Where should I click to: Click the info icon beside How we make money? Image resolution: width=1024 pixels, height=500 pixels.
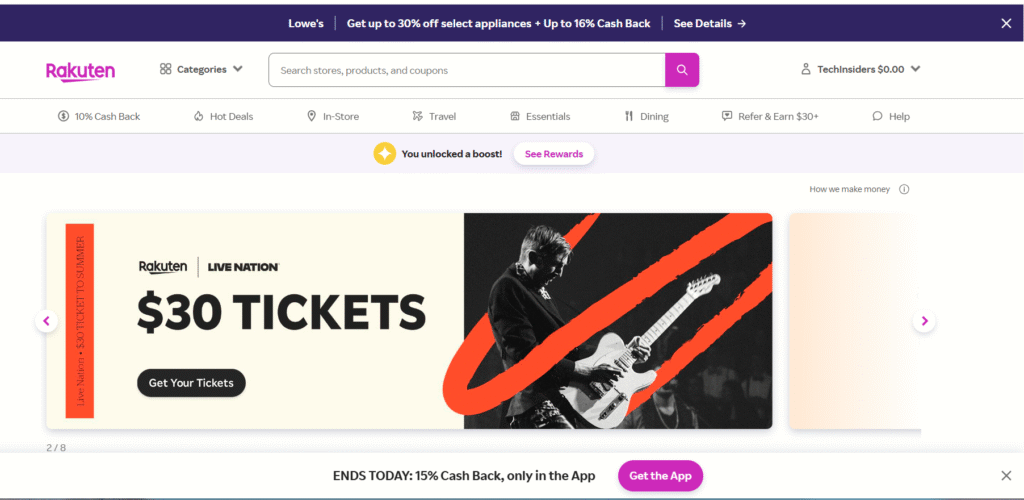pyautogui.click(x=904, y=189)
